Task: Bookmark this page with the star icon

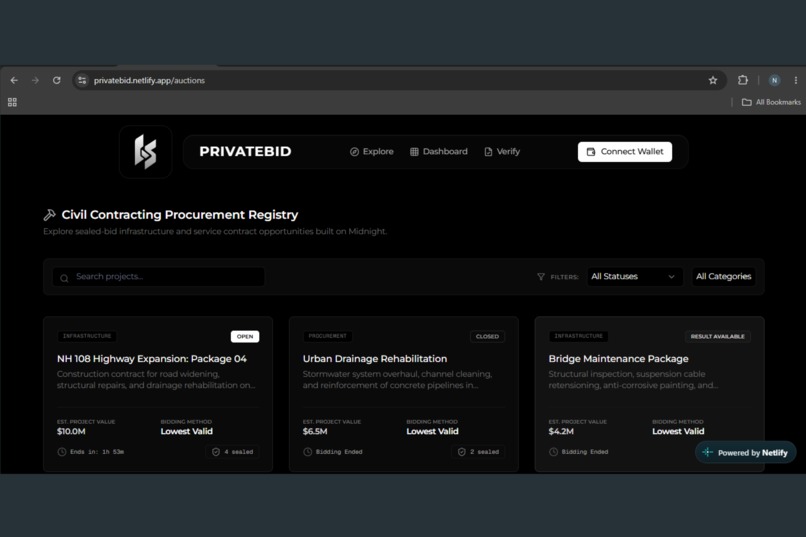Action: click(712, 80)
